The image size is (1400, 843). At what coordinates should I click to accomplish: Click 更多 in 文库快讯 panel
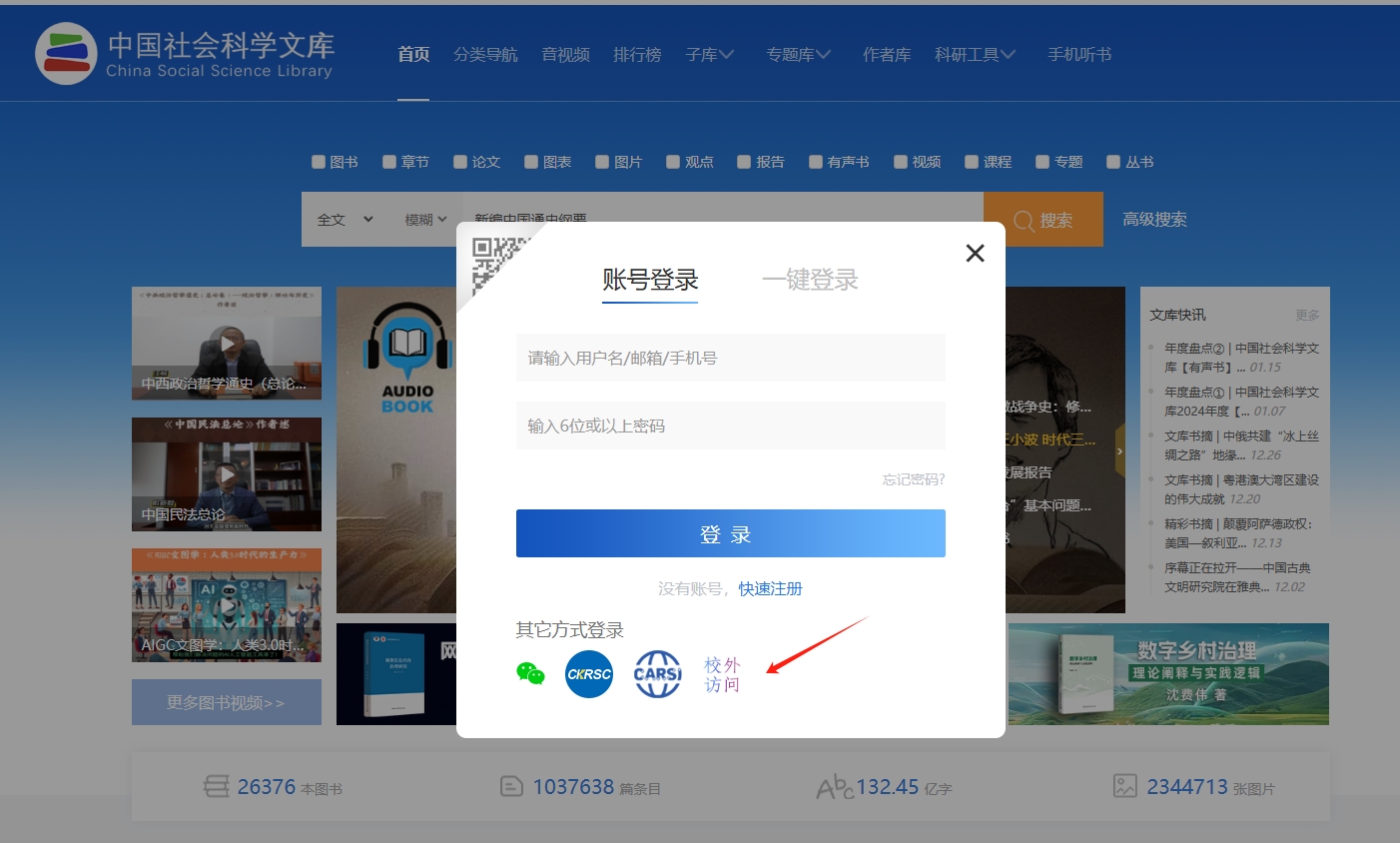(1307, 315)
